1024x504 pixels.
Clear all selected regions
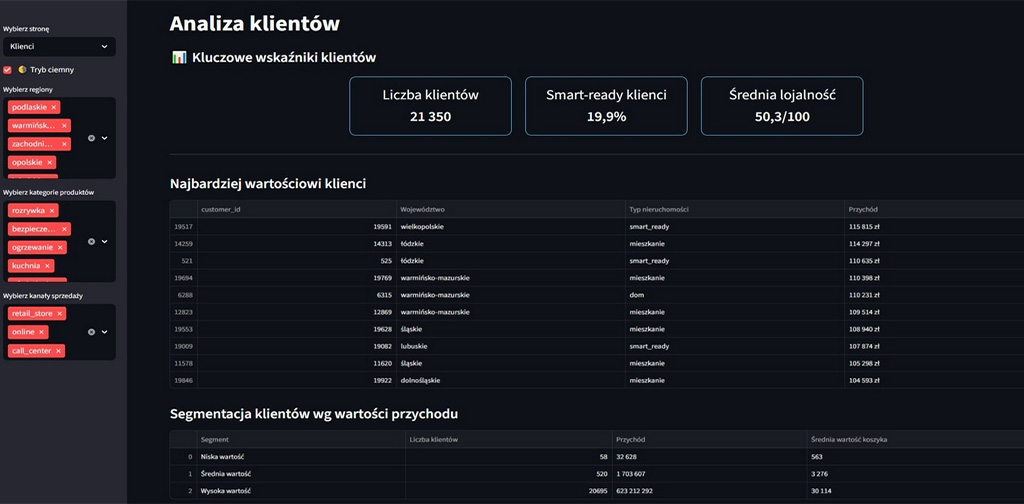click(x=91, y=138)
